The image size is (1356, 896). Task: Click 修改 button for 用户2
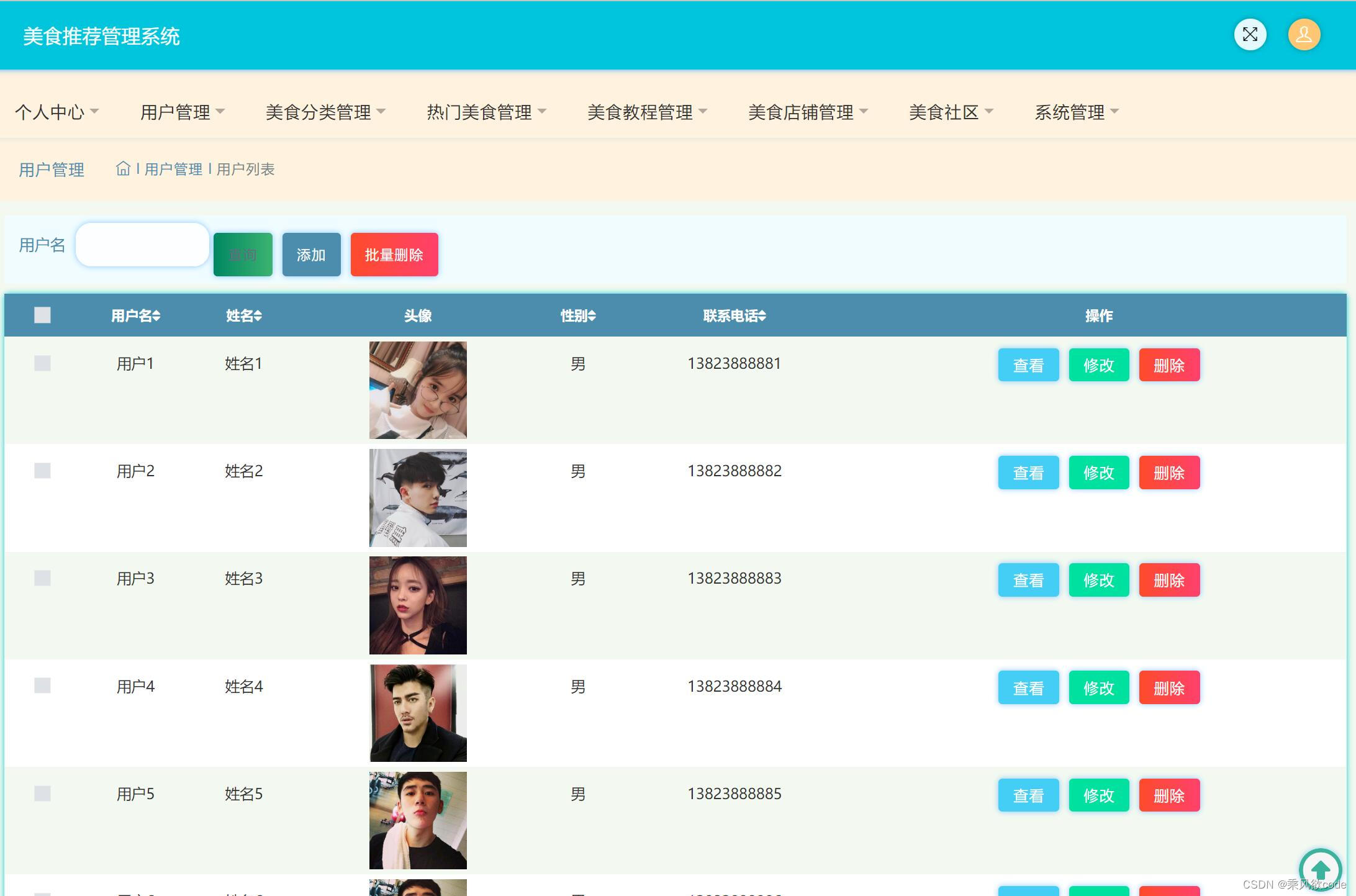tap(1098, 473)
